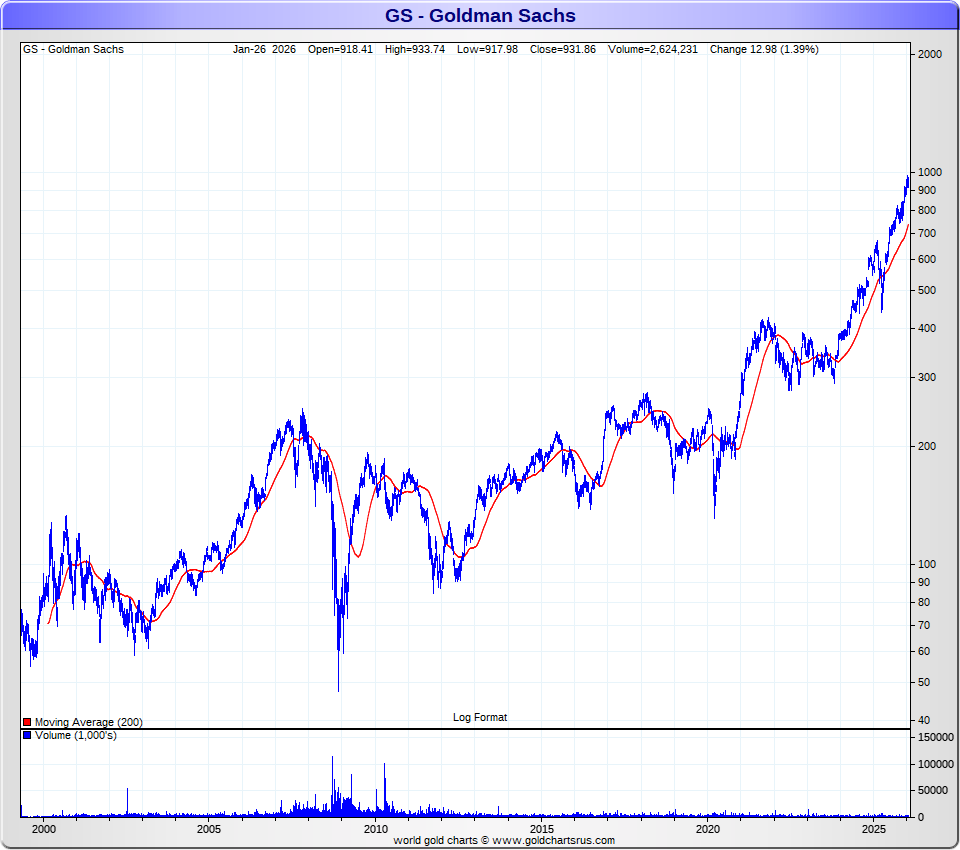Click the 900 price axis label
960x850 pixels.
pos(927,190)
